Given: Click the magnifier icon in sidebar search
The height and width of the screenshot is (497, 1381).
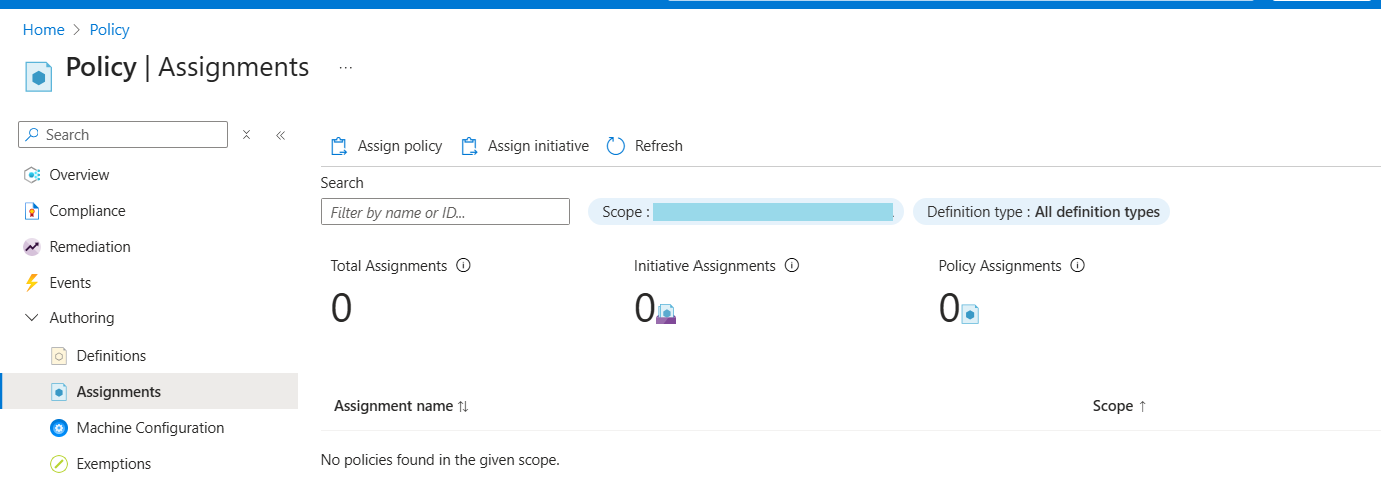Looking at the screenshot, I should [x=33, y=135].
